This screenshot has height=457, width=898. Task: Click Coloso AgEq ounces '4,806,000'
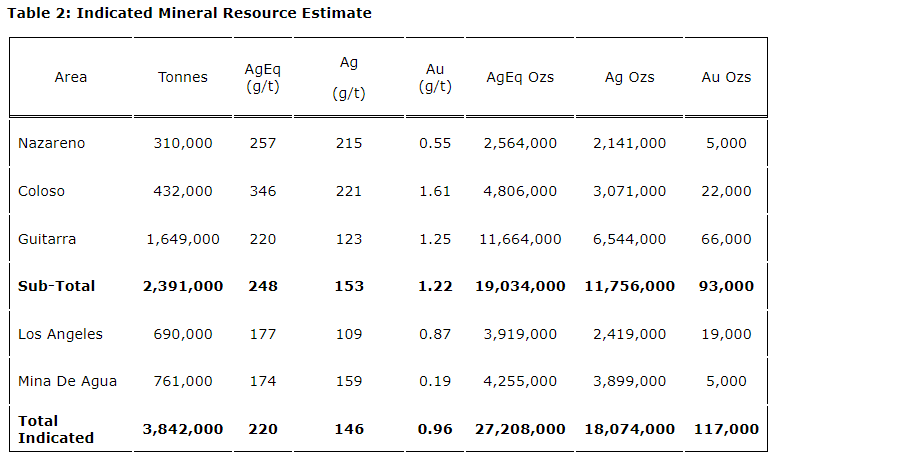(x=520, y=191)
